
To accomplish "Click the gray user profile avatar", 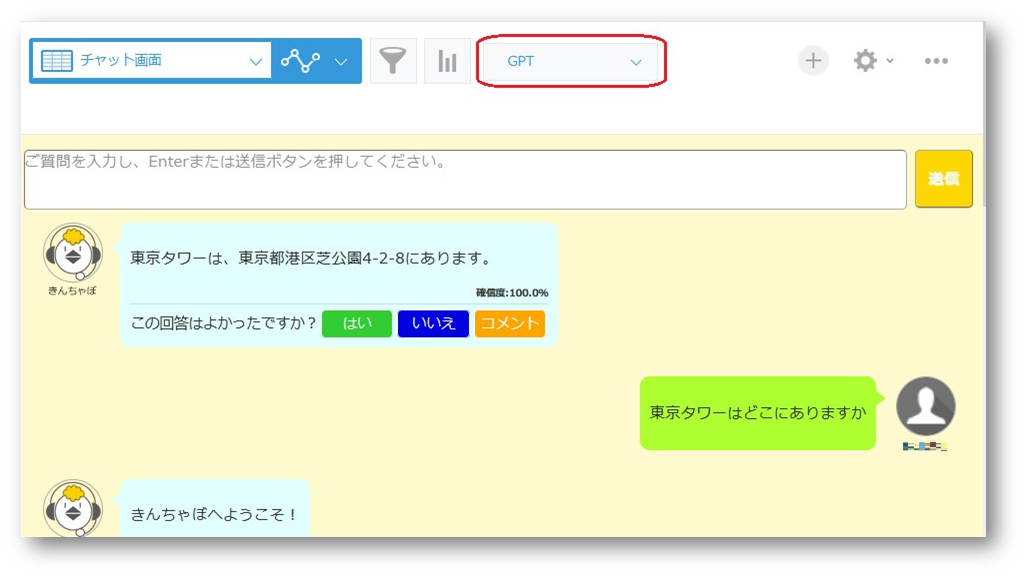I will tap(925, 406).
